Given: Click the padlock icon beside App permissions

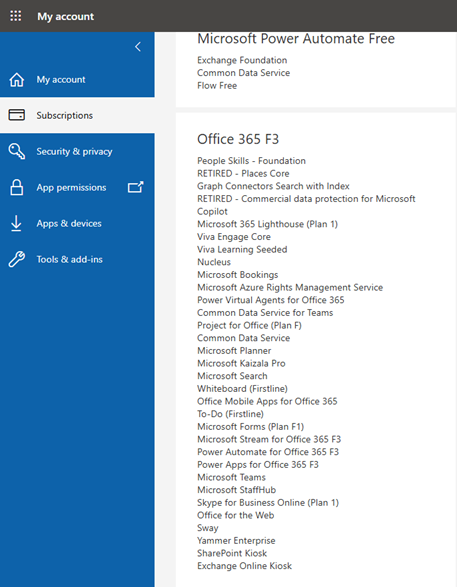Looking at the screenshot, I should [x=16, y=188].
